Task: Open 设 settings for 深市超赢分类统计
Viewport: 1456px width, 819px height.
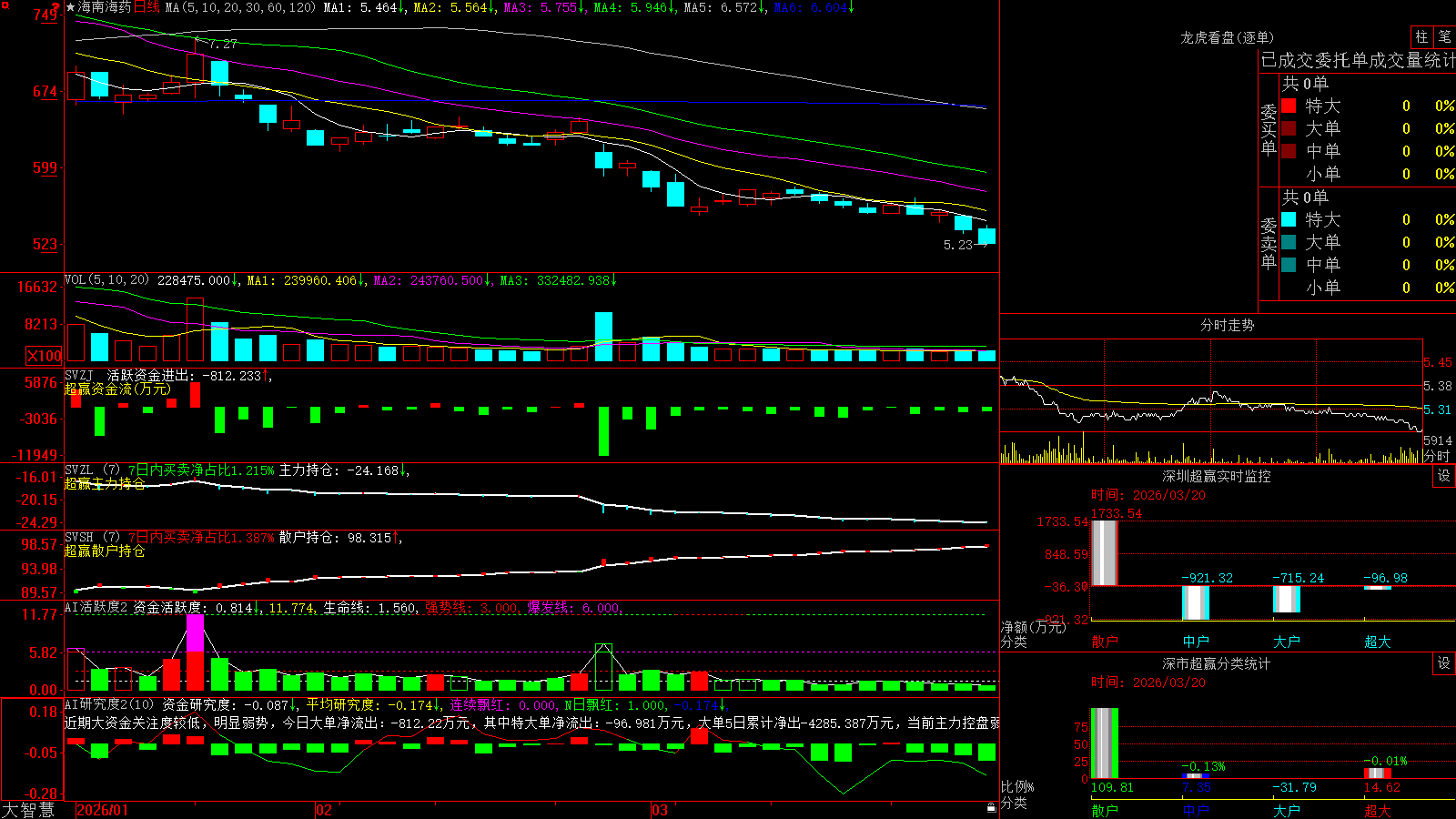Action: click(1444, 663)
